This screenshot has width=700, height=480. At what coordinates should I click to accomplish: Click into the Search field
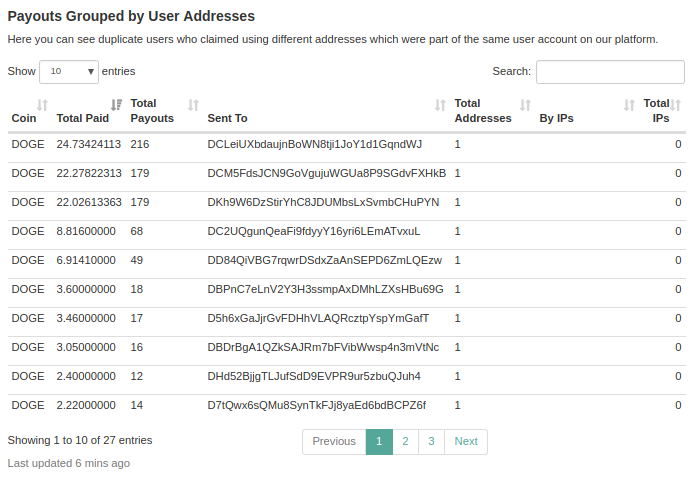click(x=610, y=72)
